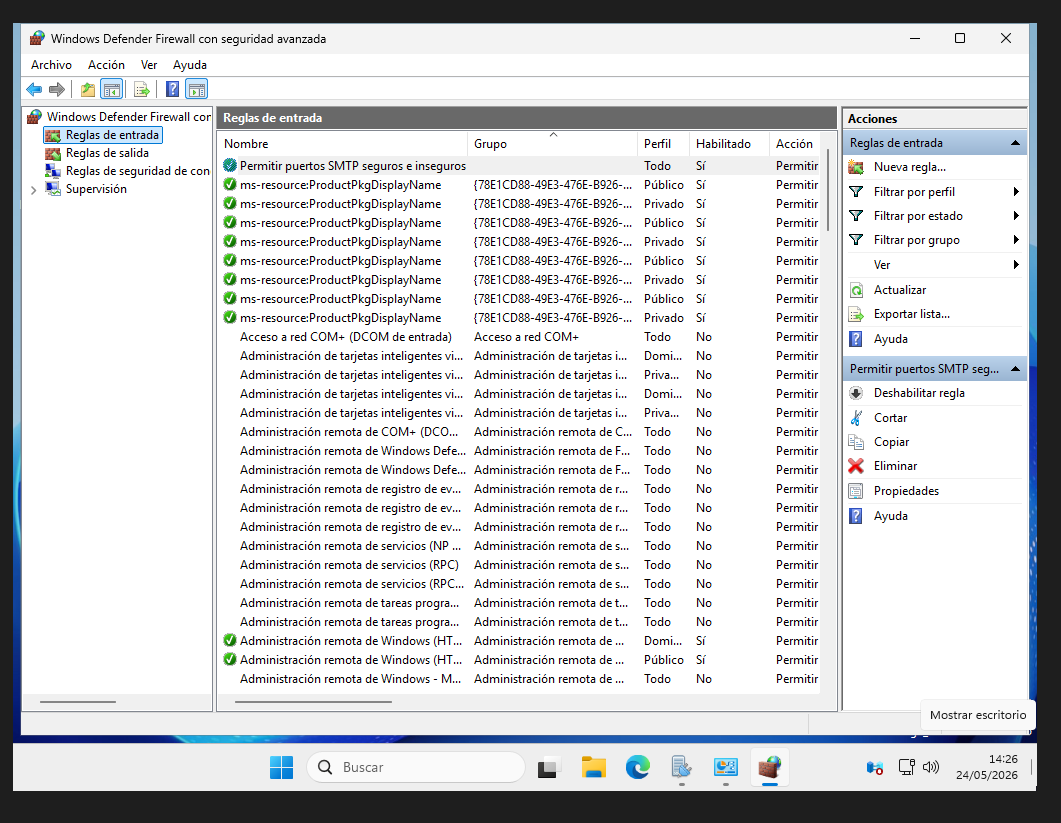
Task: Sort by the Grupo column header
Action: click(552, 144)
